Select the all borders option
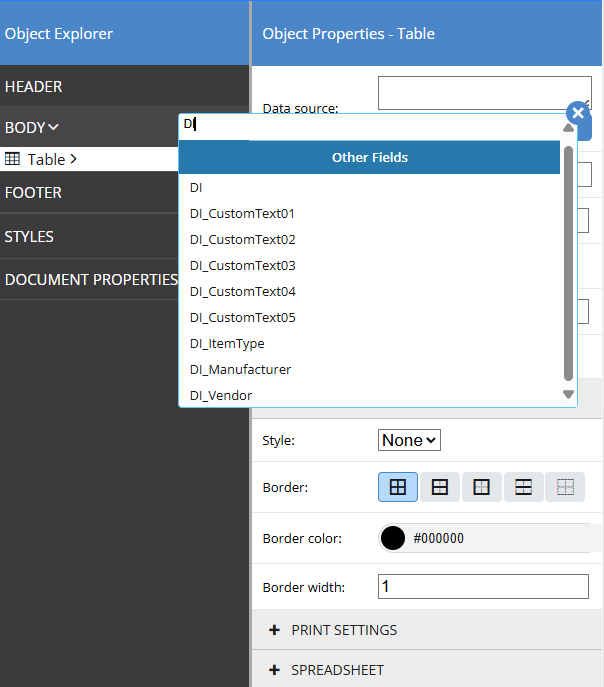604x687 pixels. coord(398,487)
